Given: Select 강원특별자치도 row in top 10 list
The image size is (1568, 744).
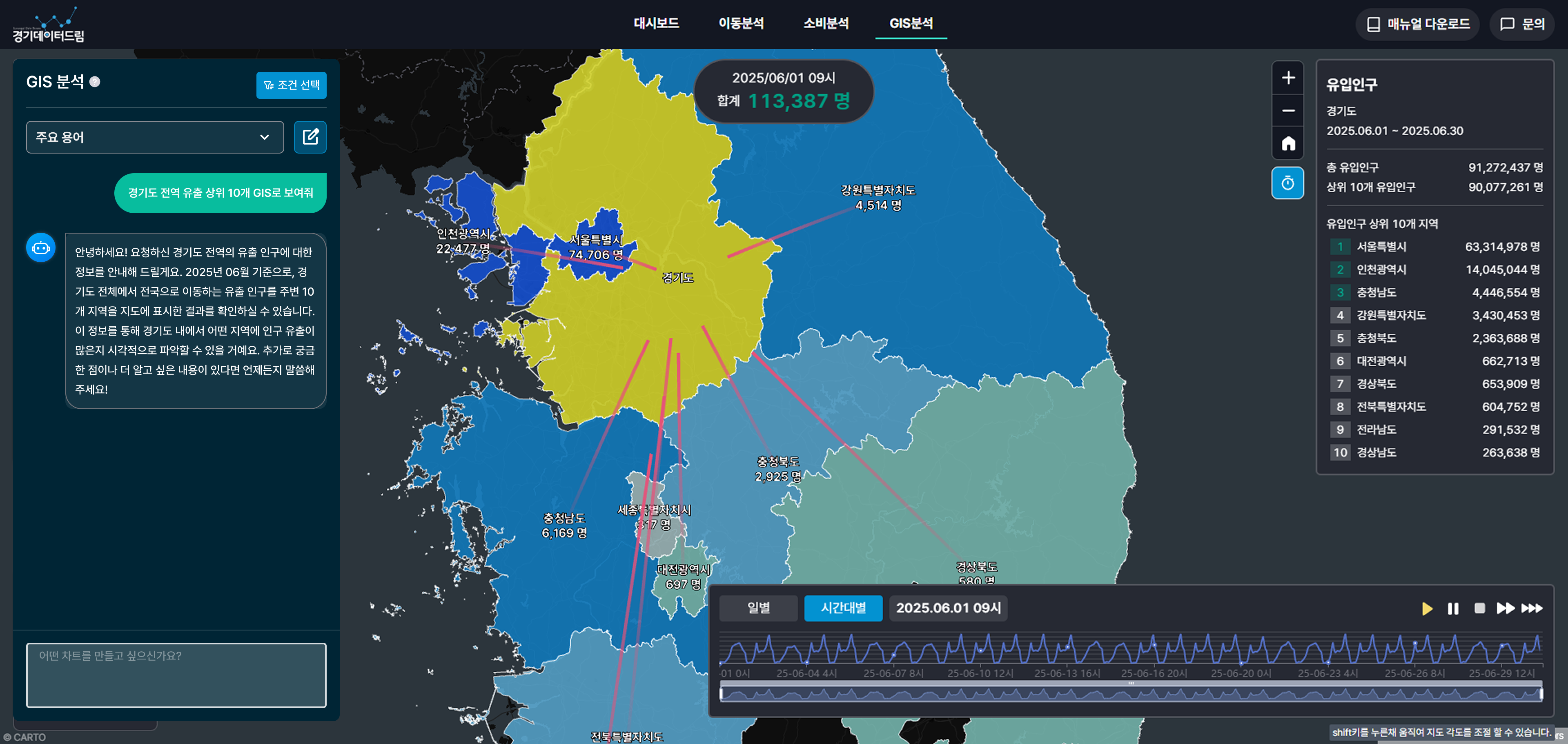Looking at the screenshot, I should point(1435,315).
